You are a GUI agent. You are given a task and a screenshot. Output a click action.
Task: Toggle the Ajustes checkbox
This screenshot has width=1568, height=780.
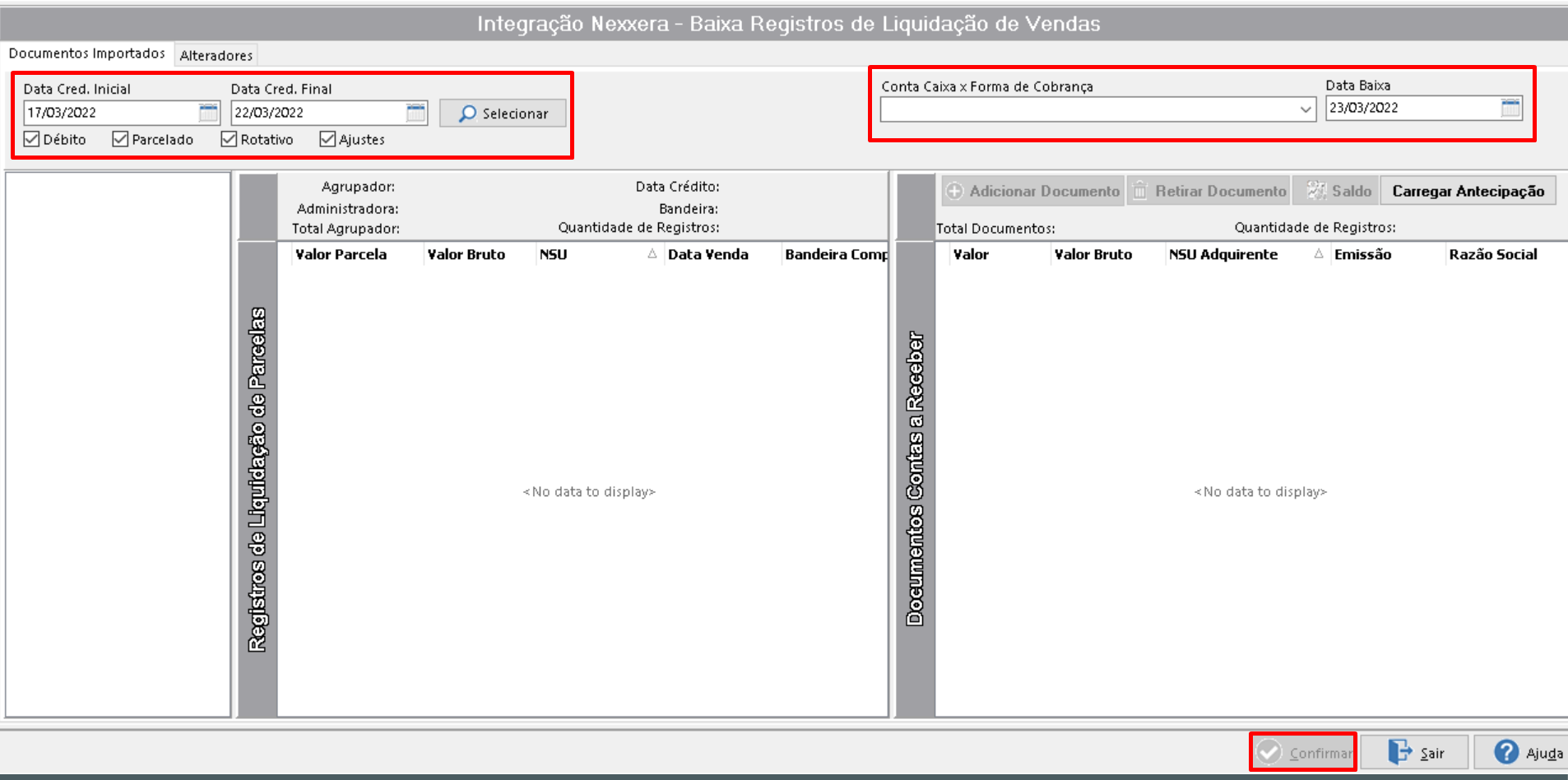(x=327, y=139)
